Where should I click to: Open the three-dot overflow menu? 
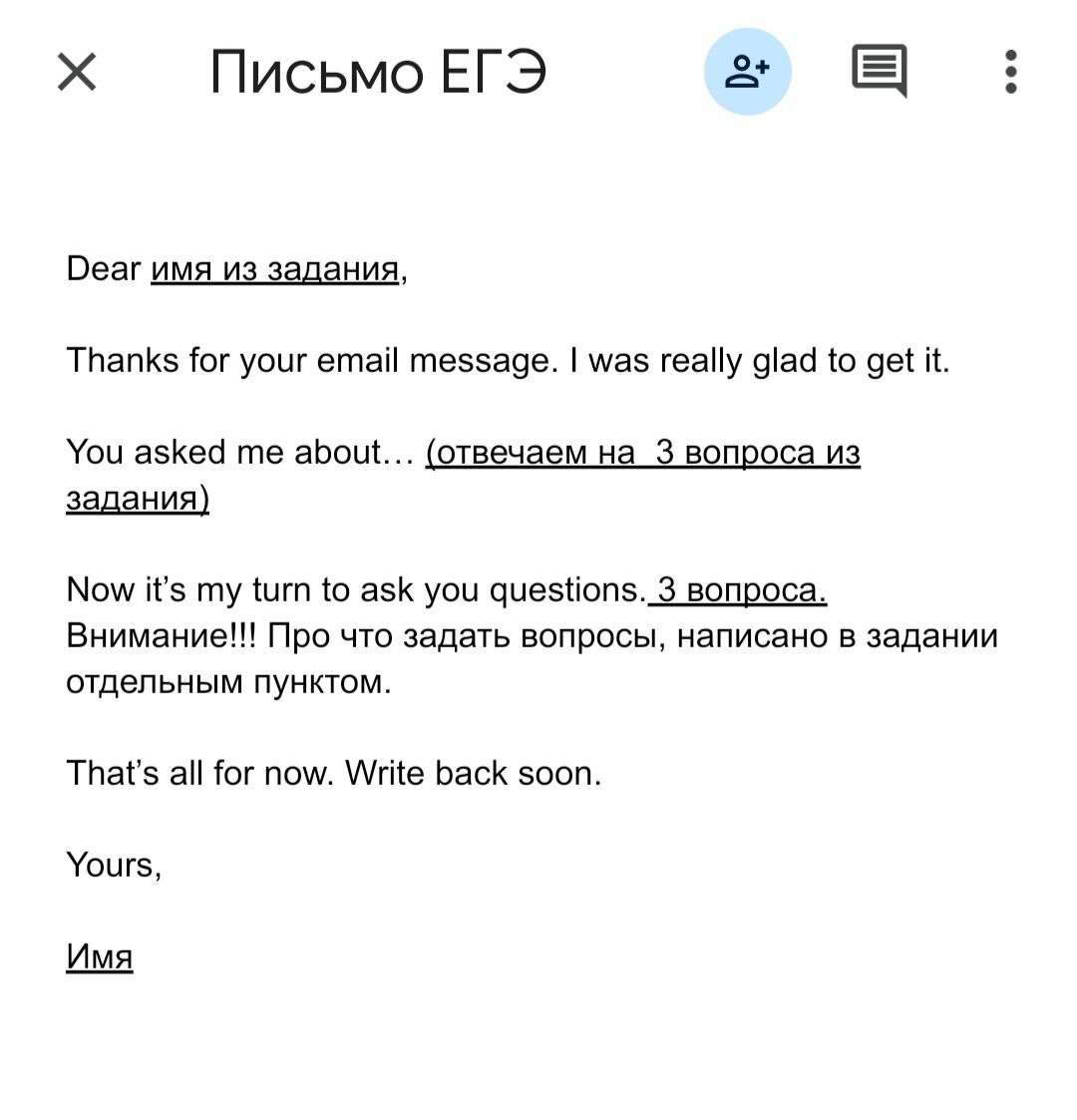1012,70
